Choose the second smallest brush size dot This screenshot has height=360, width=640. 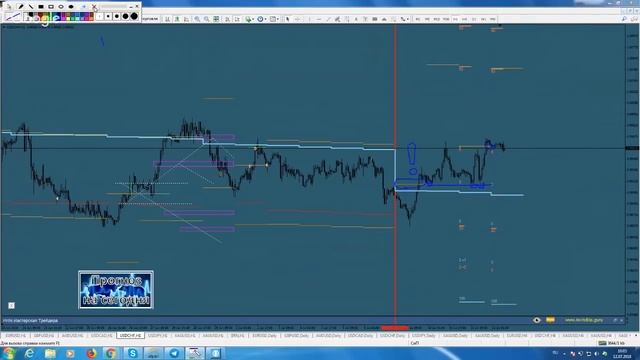pos(108,16)
